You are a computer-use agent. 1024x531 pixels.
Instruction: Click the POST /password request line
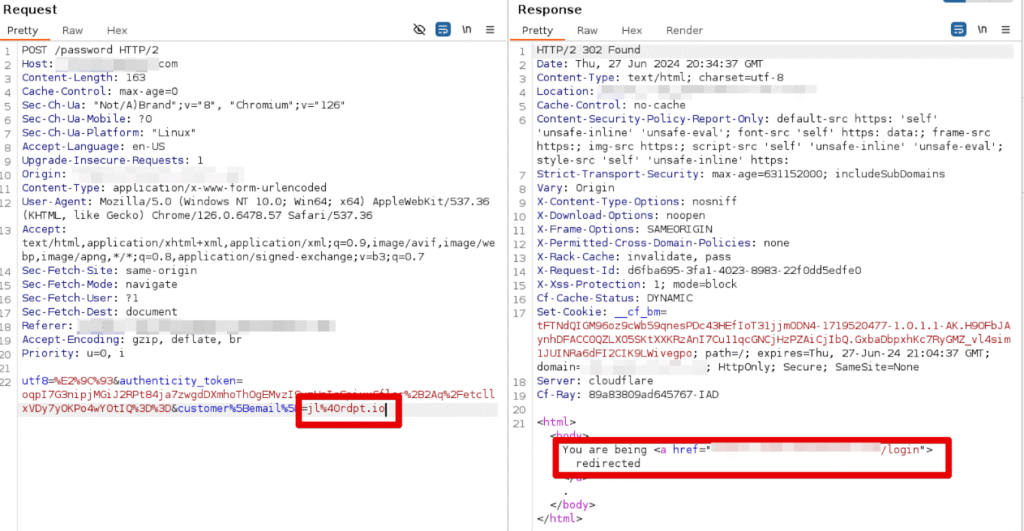(x=80, y=50)
